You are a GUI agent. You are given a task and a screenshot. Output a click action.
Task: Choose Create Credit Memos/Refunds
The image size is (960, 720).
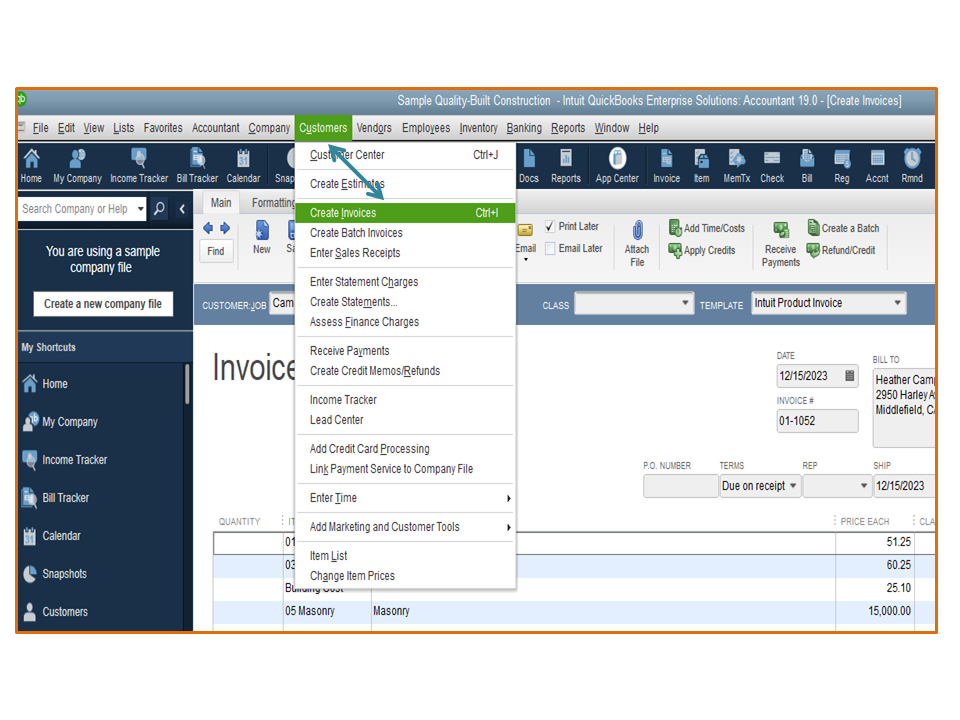(x=405, y=371)
